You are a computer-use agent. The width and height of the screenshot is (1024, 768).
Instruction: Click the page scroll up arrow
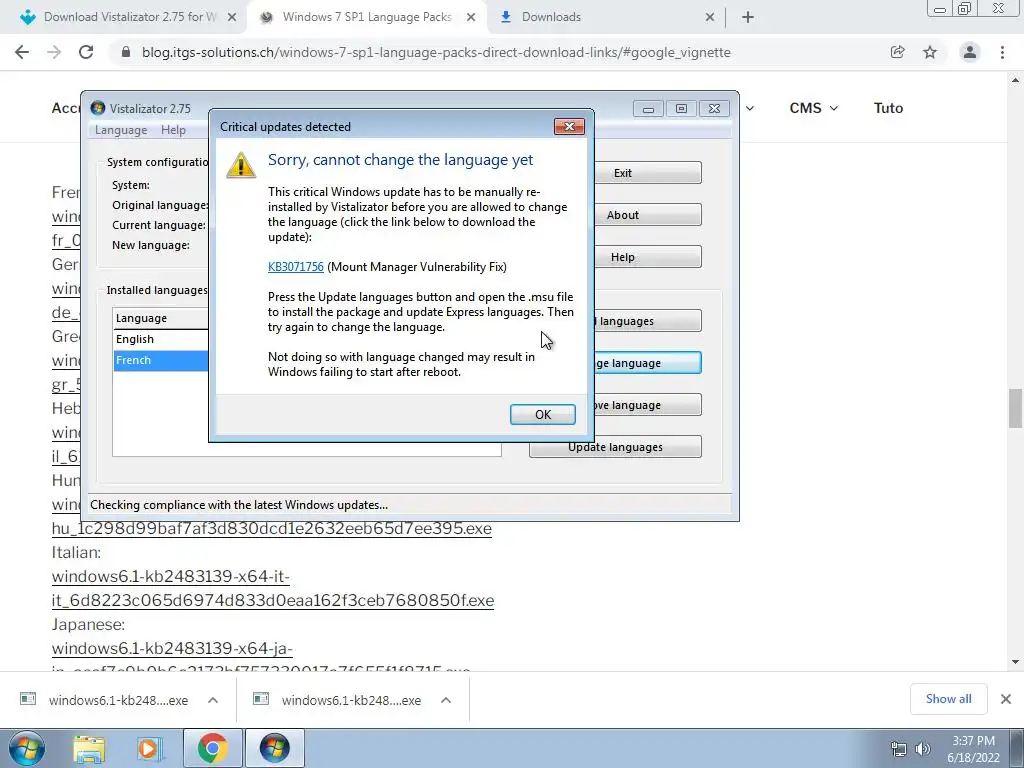coord(1015,80)
